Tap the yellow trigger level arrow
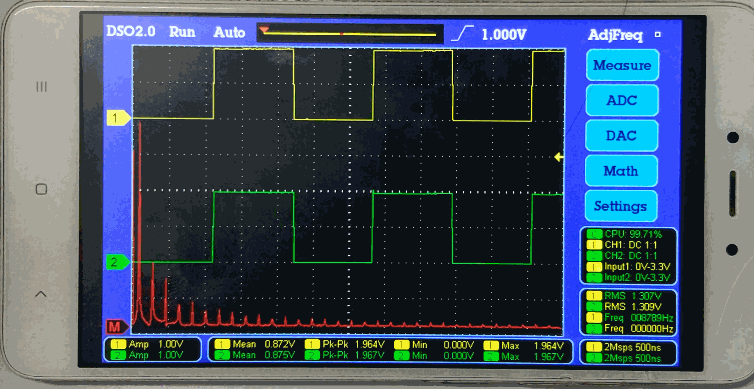The image size is (754, 389). tap(559, 157)
